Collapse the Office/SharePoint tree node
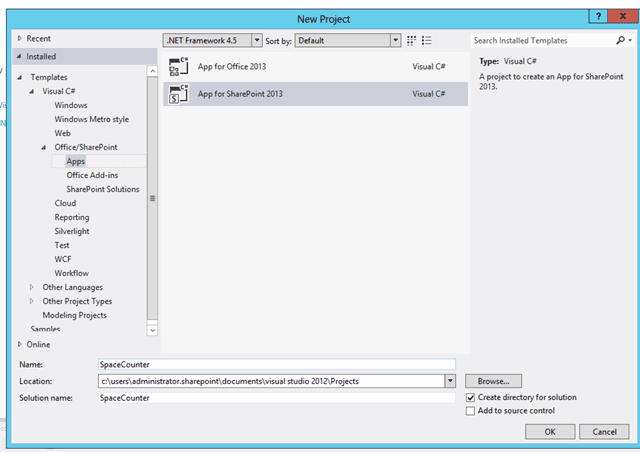640x452 pixels. tap(44, 147)
